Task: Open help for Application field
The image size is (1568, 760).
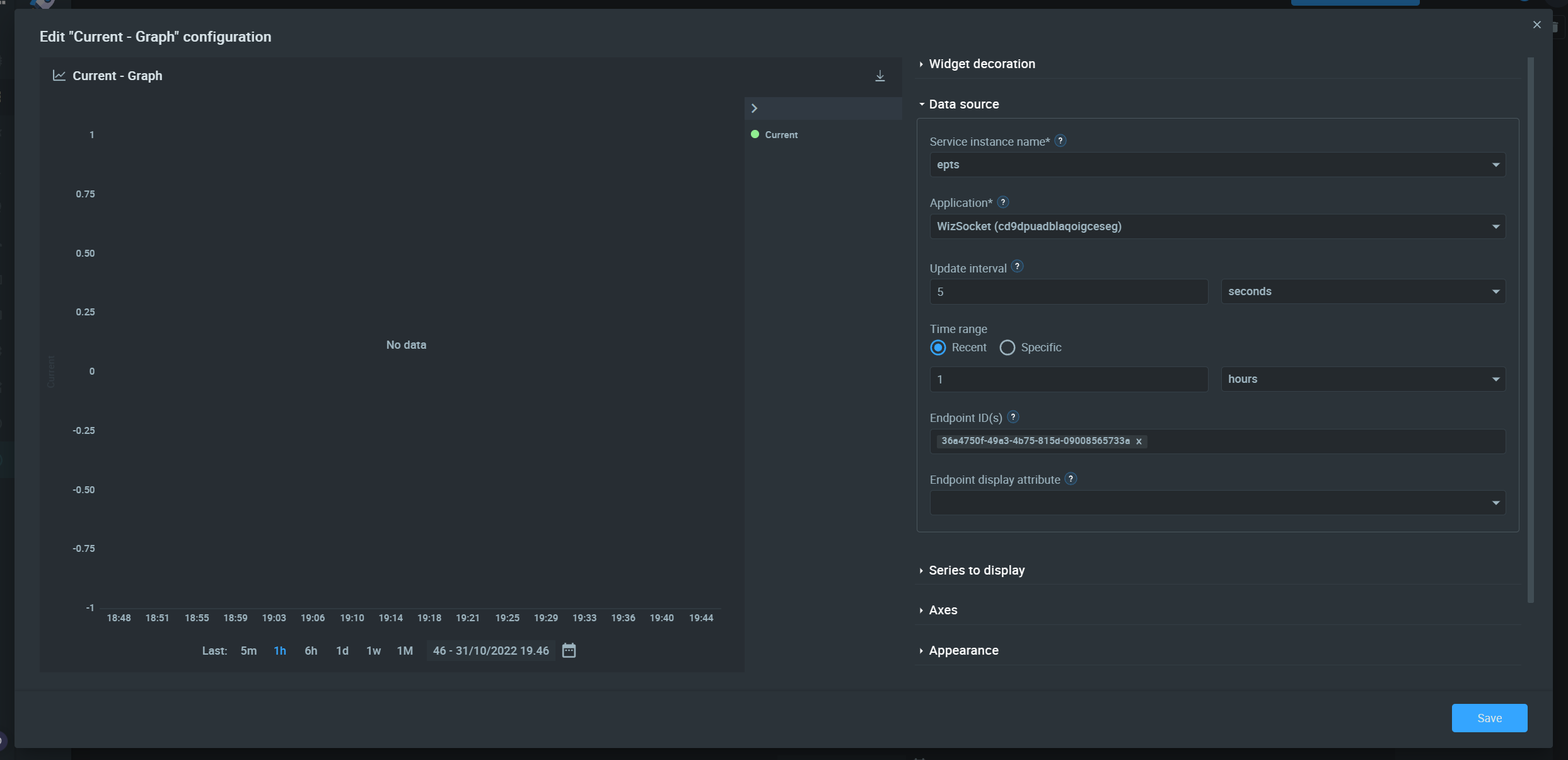Action: pyautogui.click(x=1003, y=202)
